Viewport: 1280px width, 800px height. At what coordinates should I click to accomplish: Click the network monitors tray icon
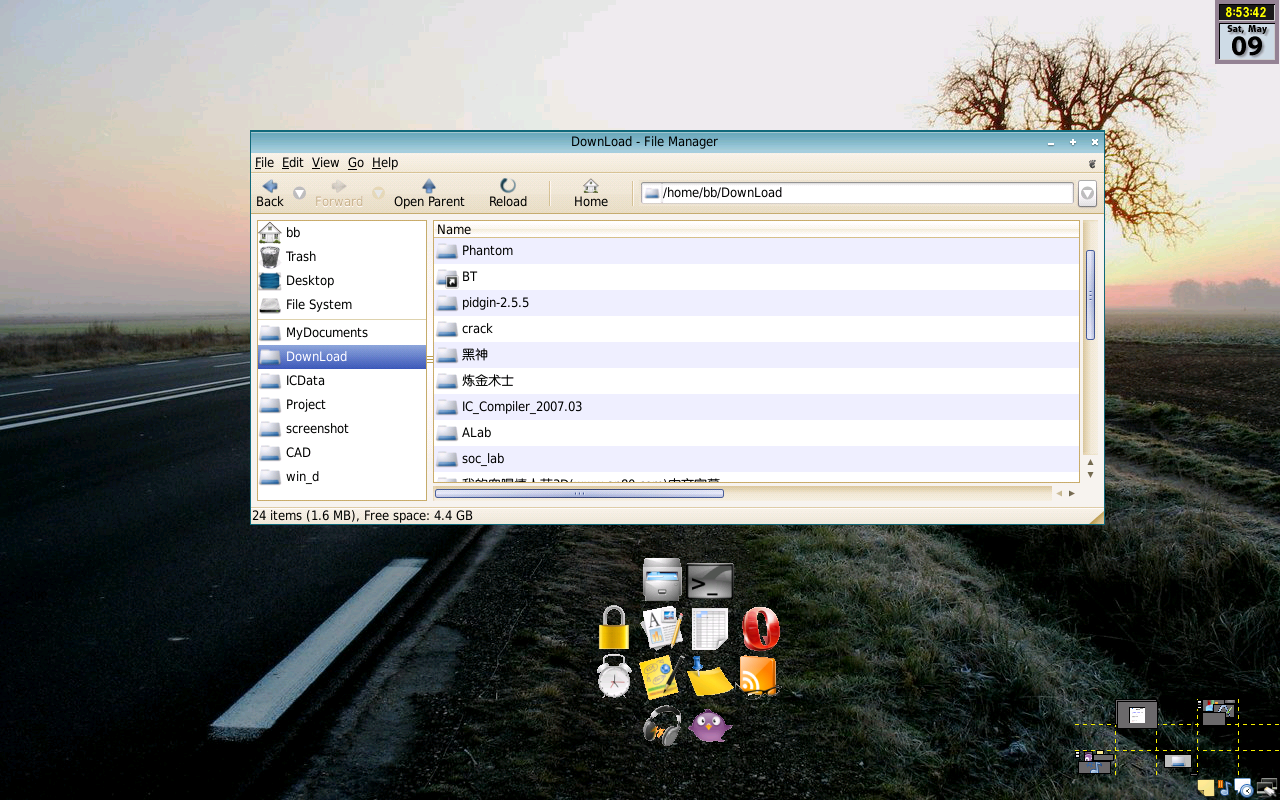[x=1266, y=788]
